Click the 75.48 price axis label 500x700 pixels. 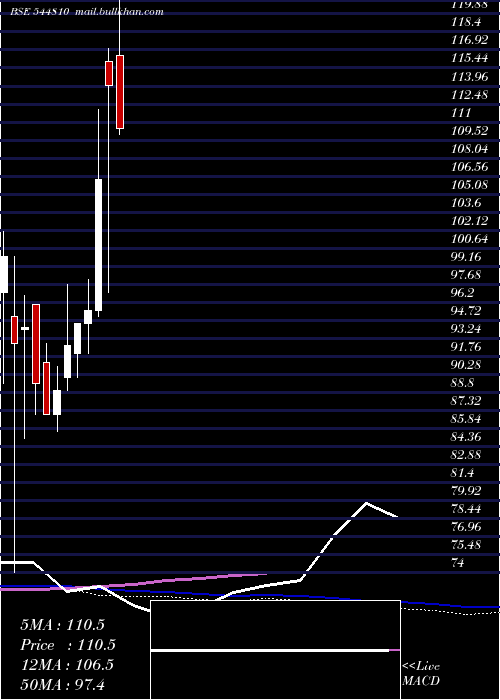pyautogui.click(x=466, y=545)
